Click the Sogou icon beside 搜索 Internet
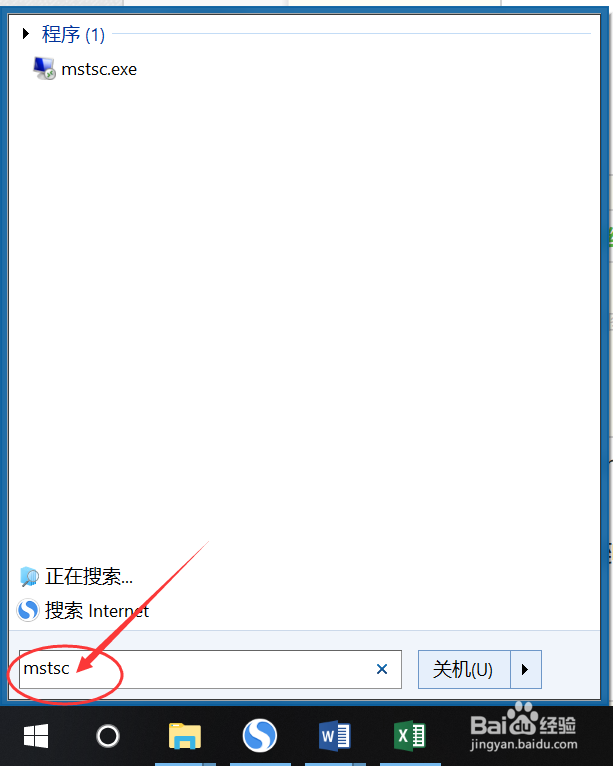Screen dimensions: 613x766 pyautogui.click(x=28, y=611)
